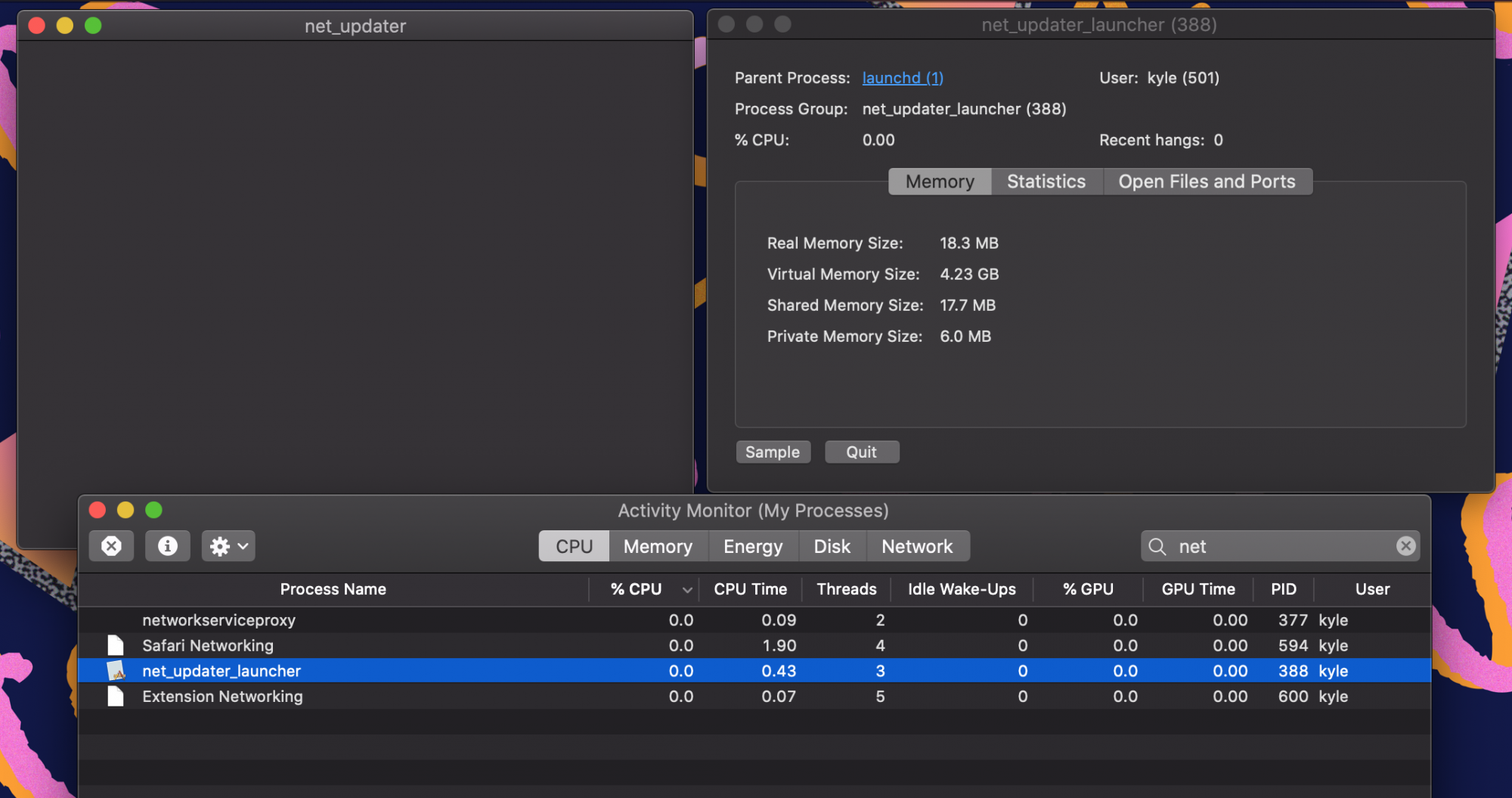Screen dimensions: 1512x798
Task: Click CPU Time value 0.43
Action: [x=779, y=671]
